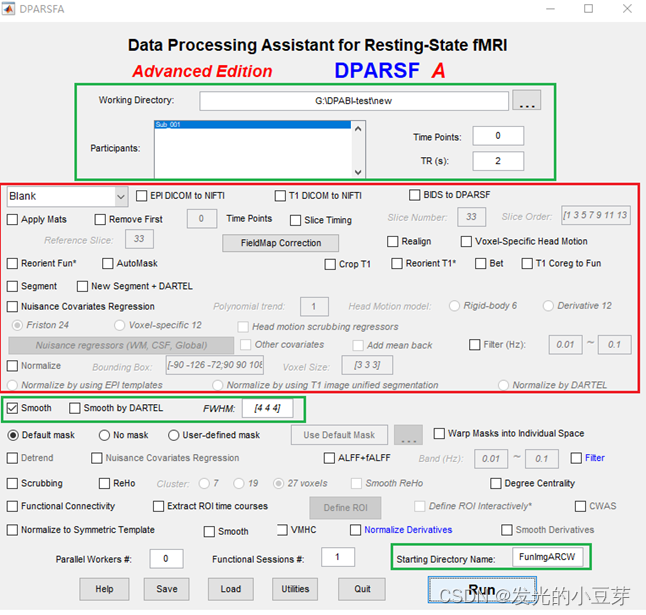The width and height of the screenshot is (646, 615).
Task: Check the Smooth box beside VMHC
Action: pos(209,532)
